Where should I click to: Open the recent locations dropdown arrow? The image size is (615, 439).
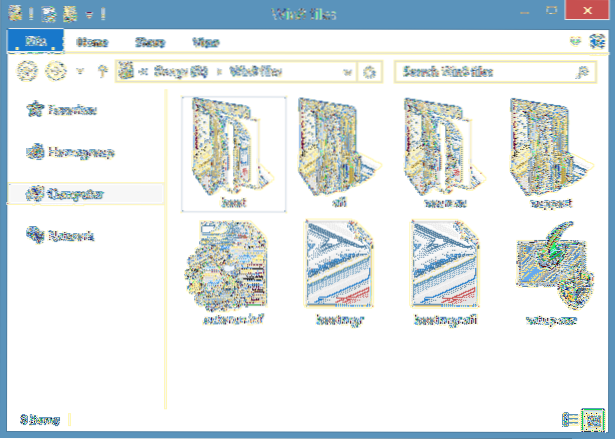click(x=79, y=72)
